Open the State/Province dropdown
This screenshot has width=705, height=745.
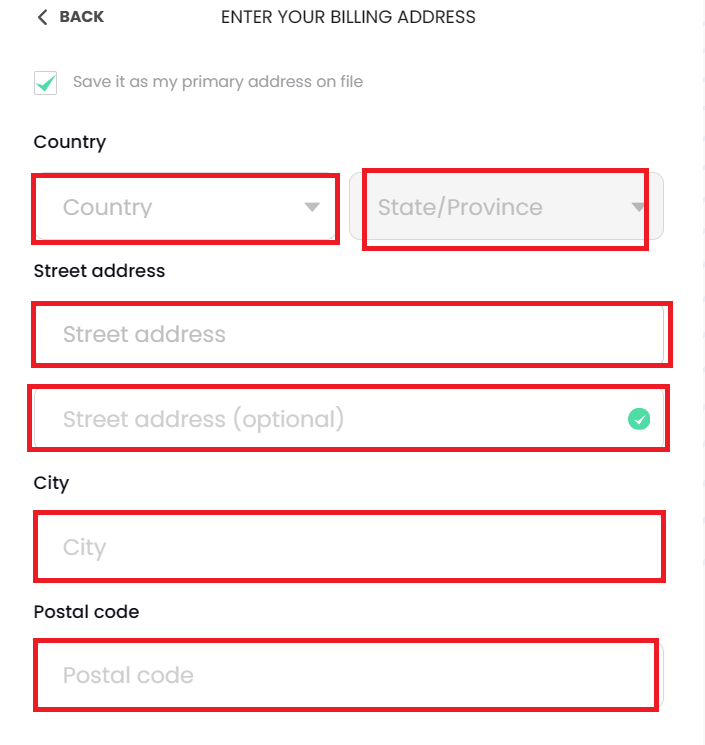click(x=505, y=208)
